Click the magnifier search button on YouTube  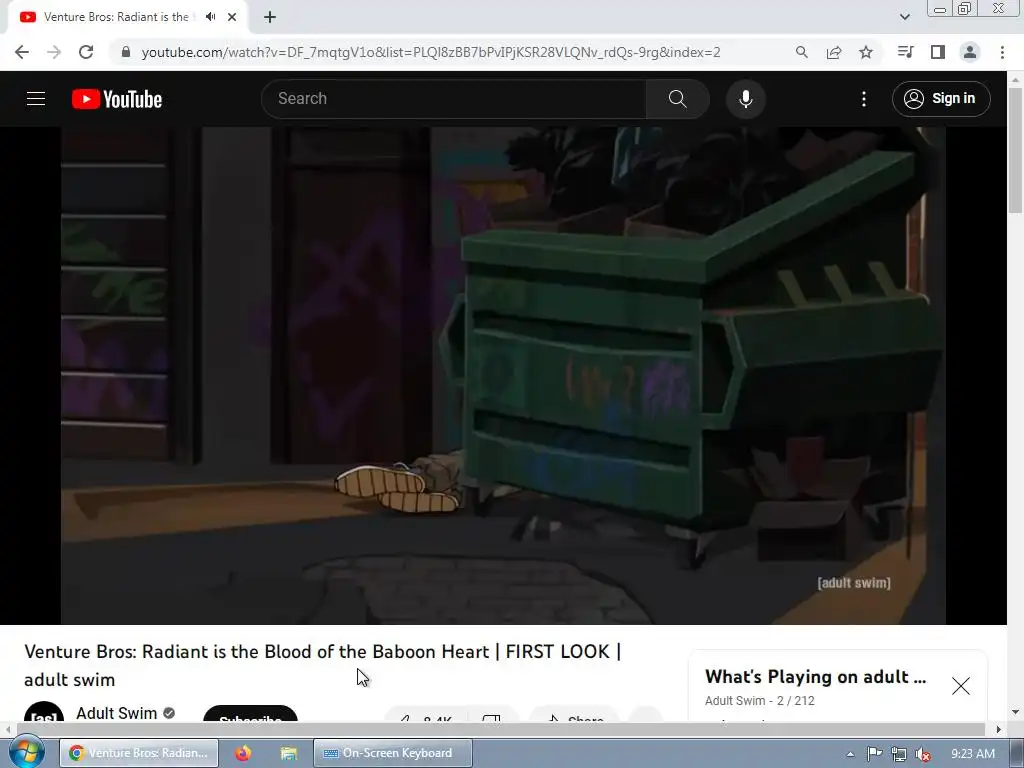point(677,99)
